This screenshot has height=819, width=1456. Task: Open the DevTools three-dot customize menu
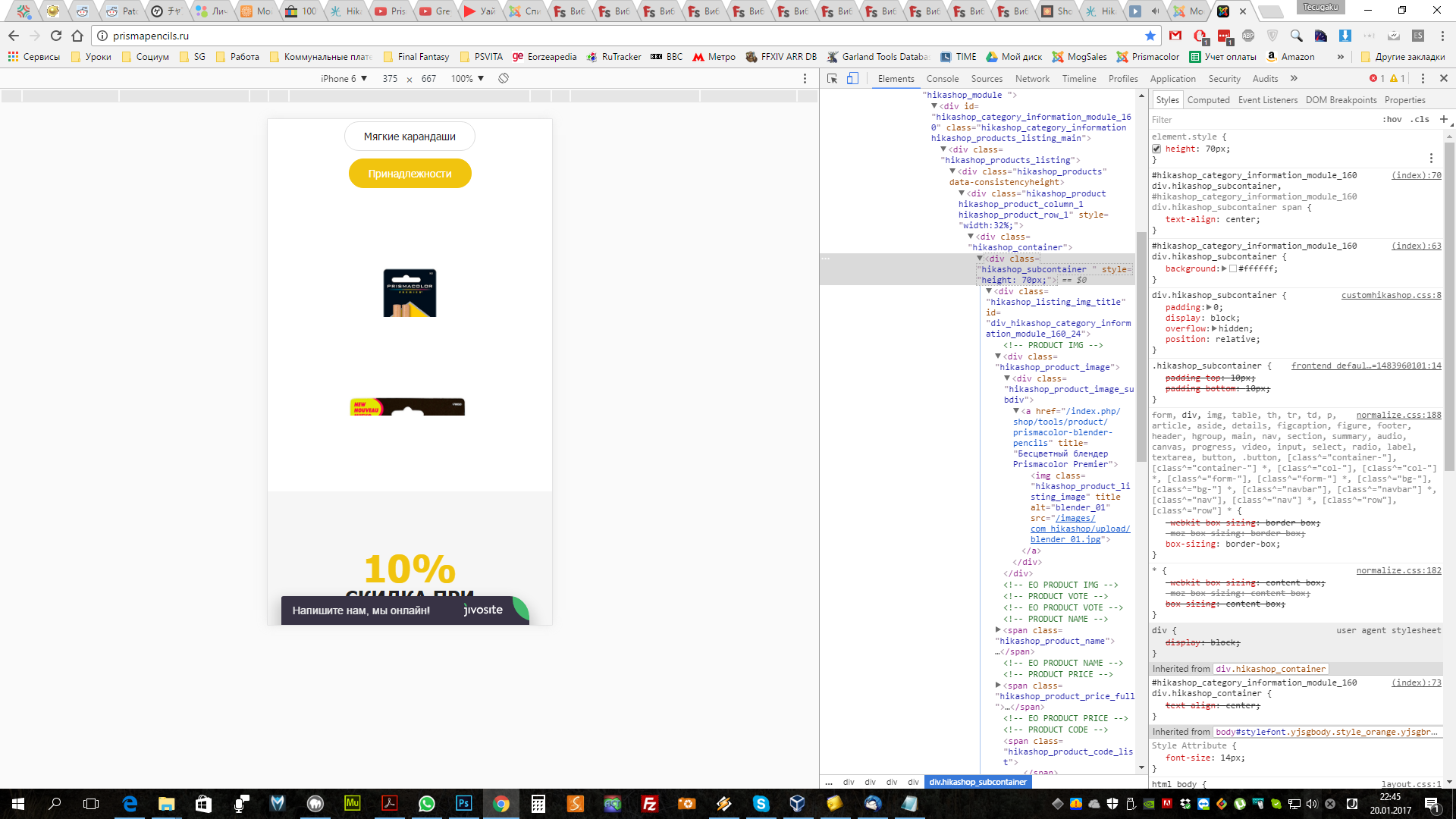[1423, 79]
